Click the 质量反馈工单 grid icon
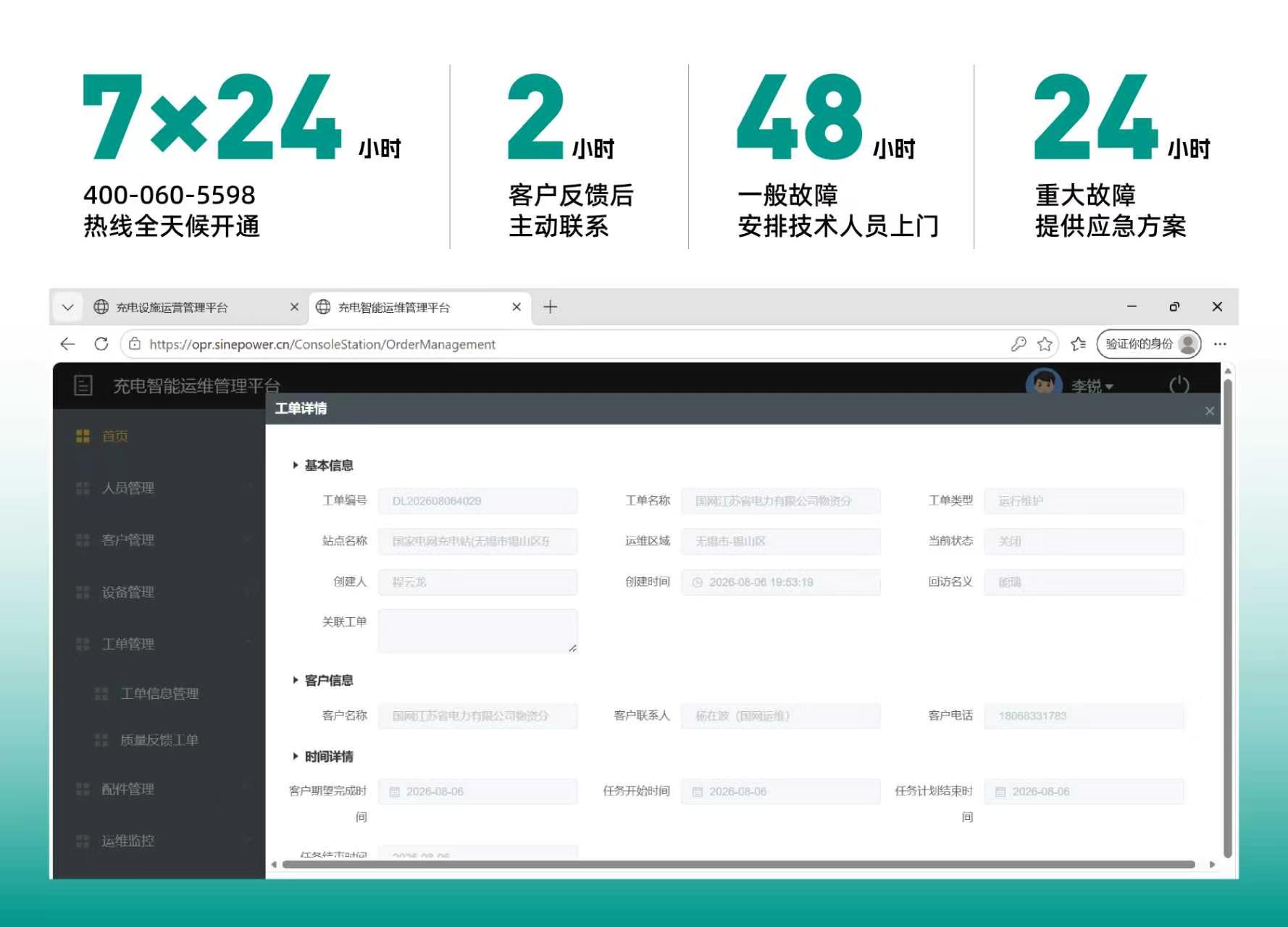Viewport: 1288px width, 927px height. coord(101,740)
